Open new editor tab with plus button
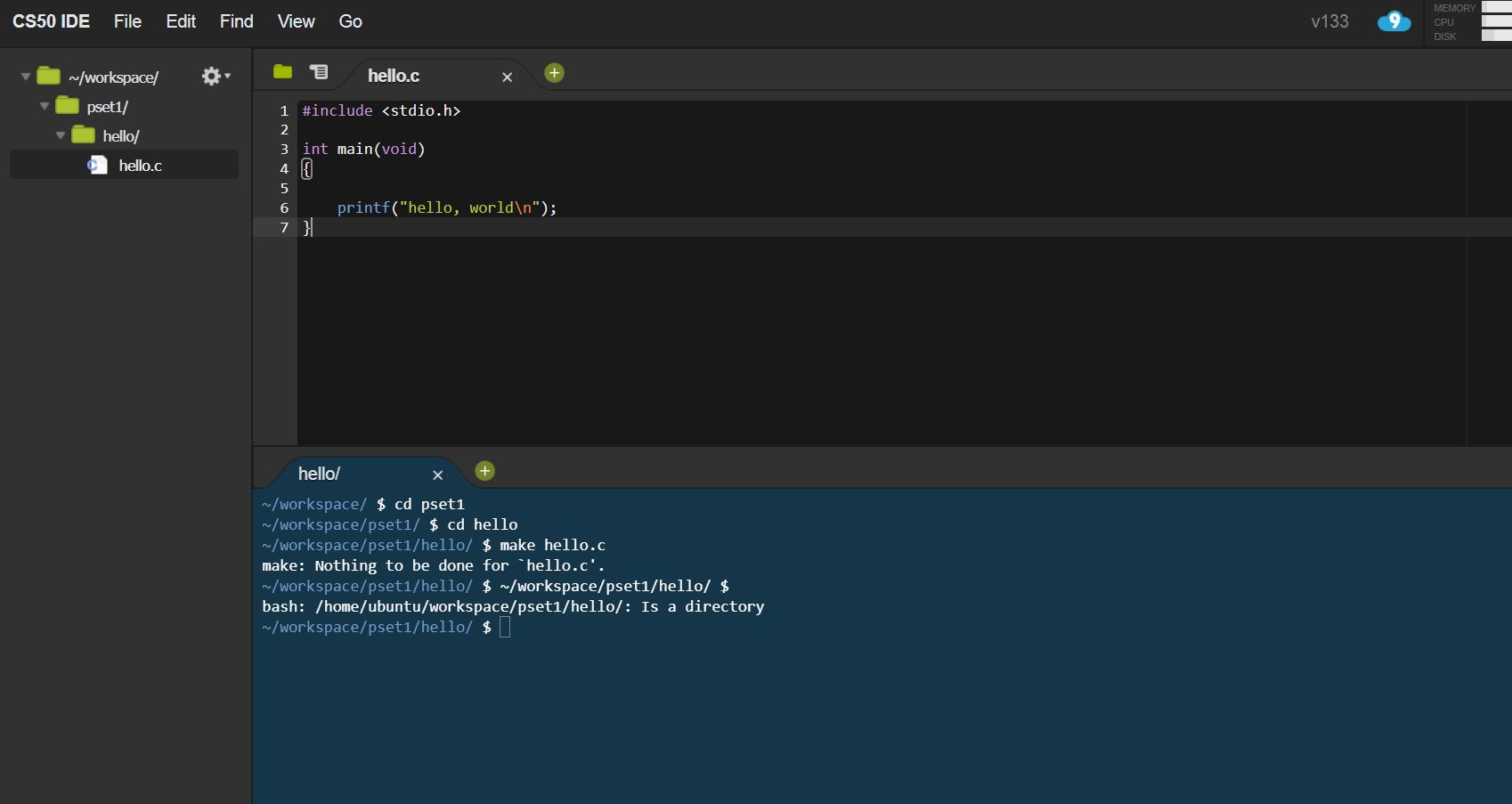Image resolution: width=1512 pixels, height=804 pixels. [x=554, y=73]
